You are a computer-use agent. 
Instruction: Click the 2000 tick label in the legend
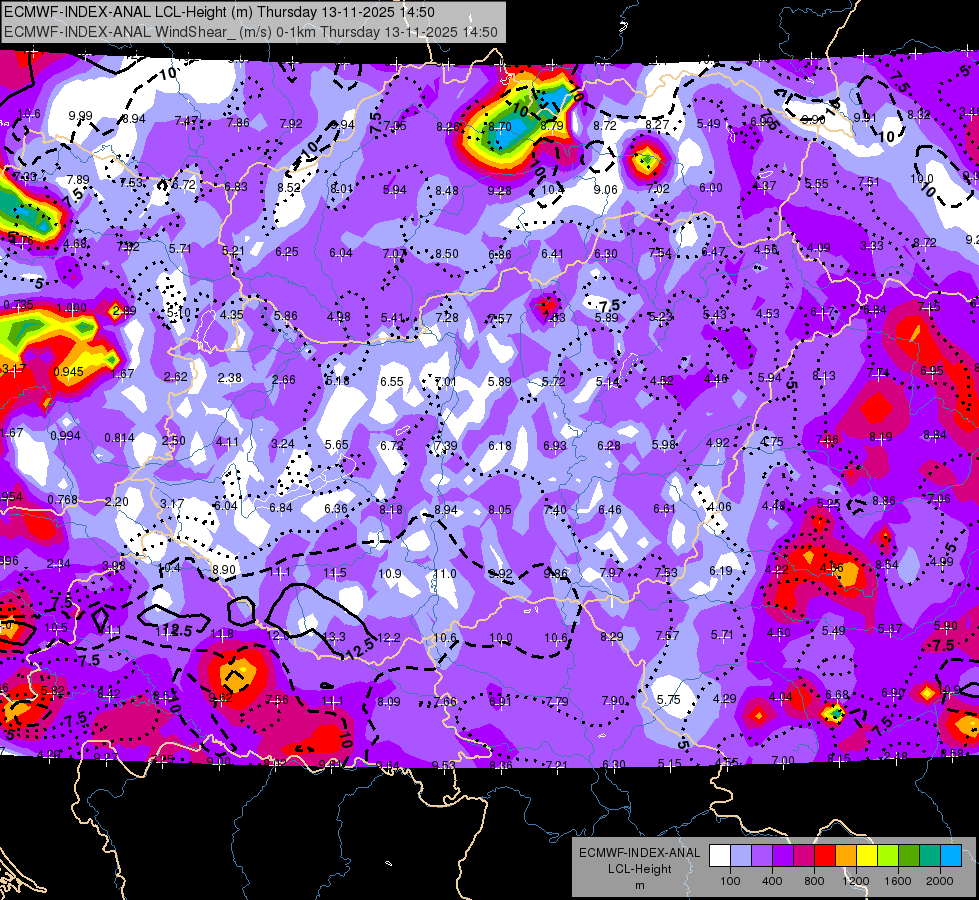tap(939, 881)
